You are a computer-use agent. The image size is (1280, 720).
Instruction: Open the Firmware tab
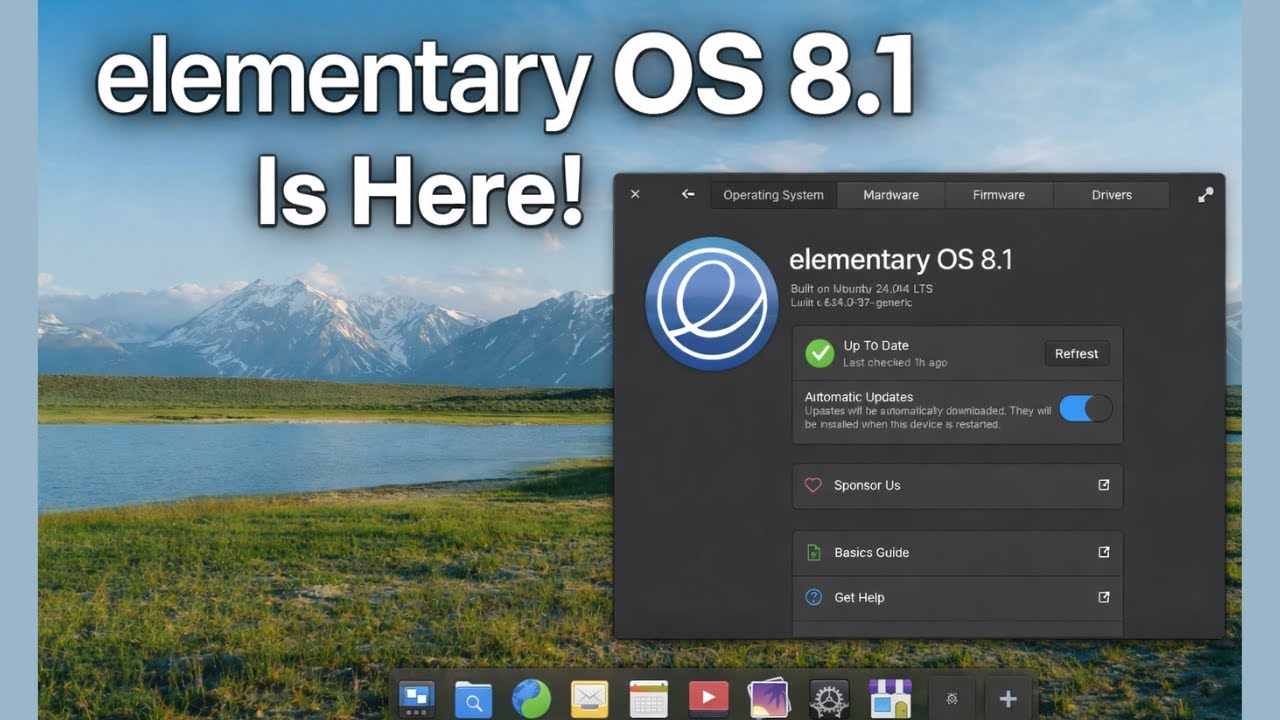tap(999, 195)
